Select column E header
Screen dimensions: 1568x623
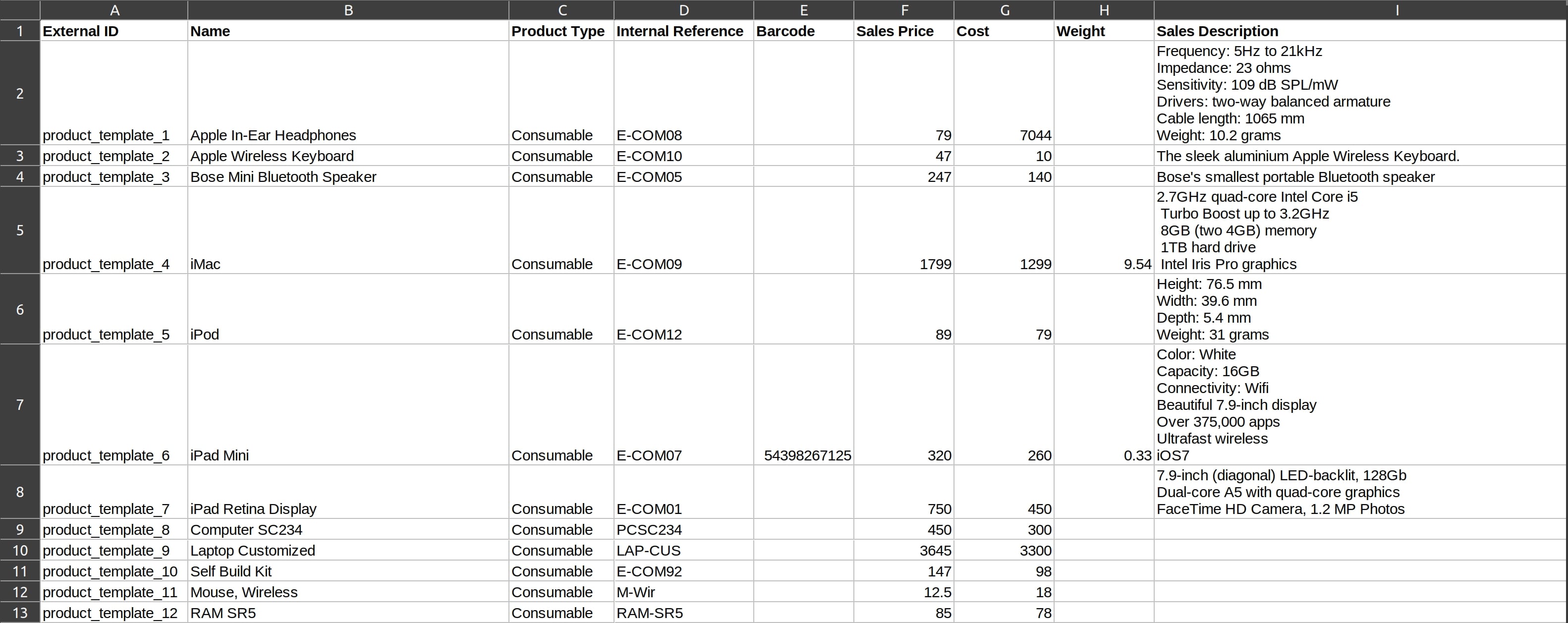803,10
